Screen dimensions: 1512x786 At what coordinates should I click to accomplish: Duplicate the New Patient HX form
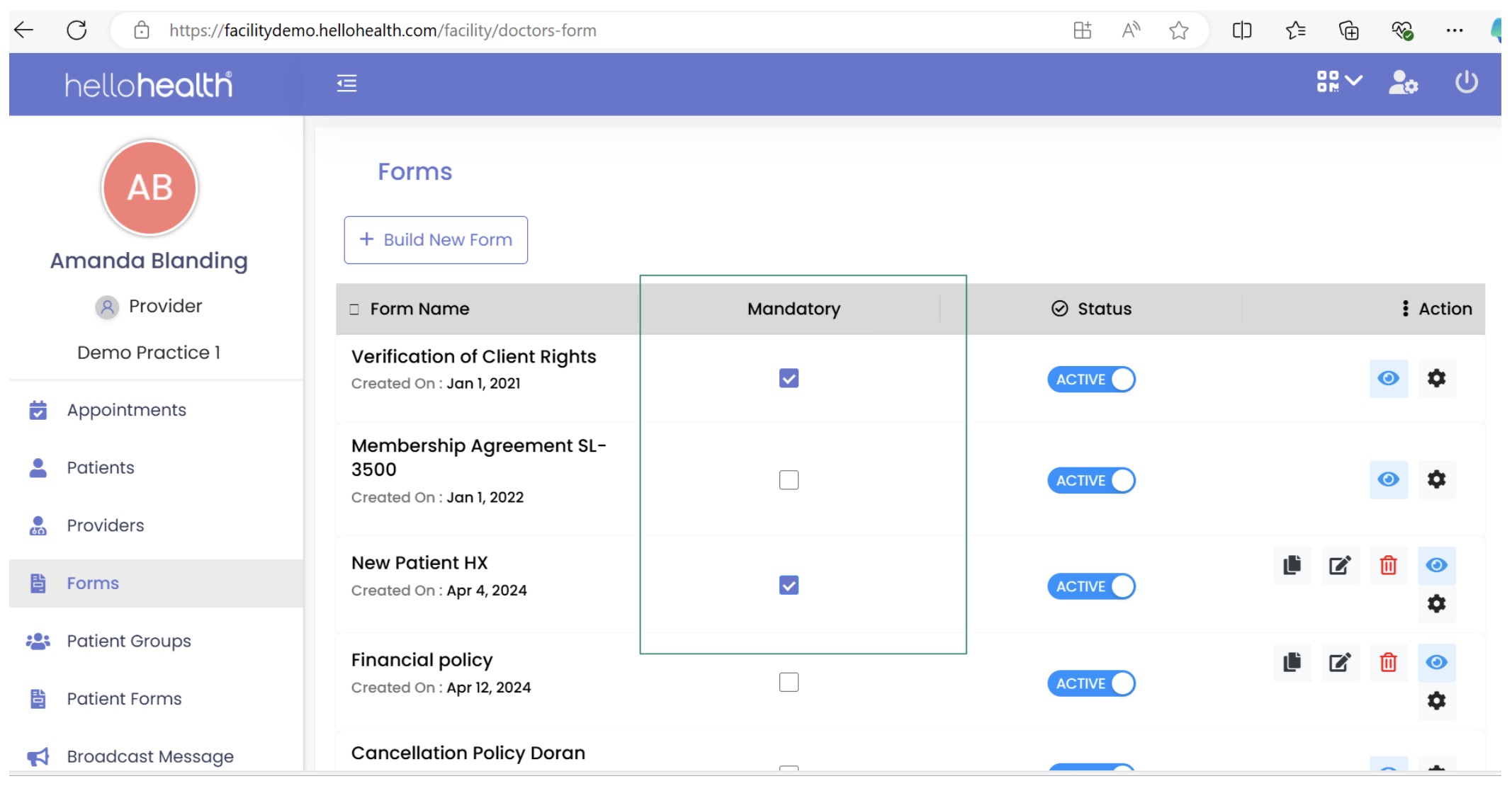(1292, 565)
